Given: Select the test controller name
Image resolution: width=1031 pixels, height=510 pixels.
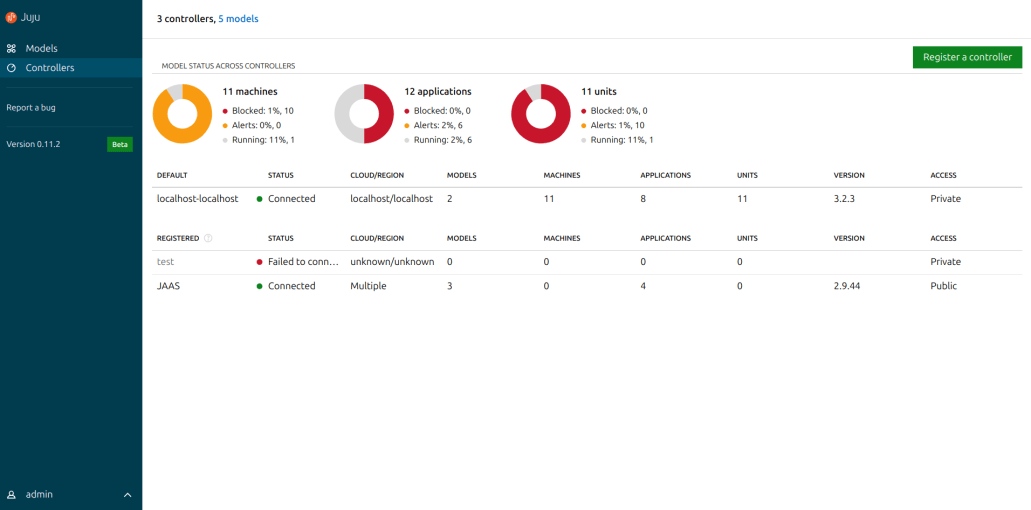Looking at the screenshot, I should coord(166,262).
